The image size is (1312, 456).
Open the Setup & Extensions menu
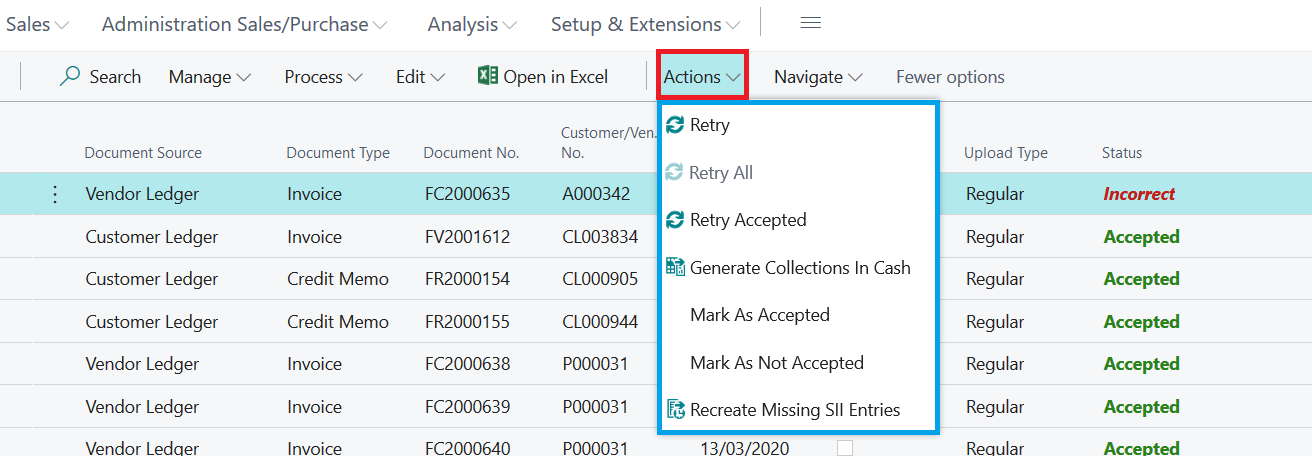(645, 24)
